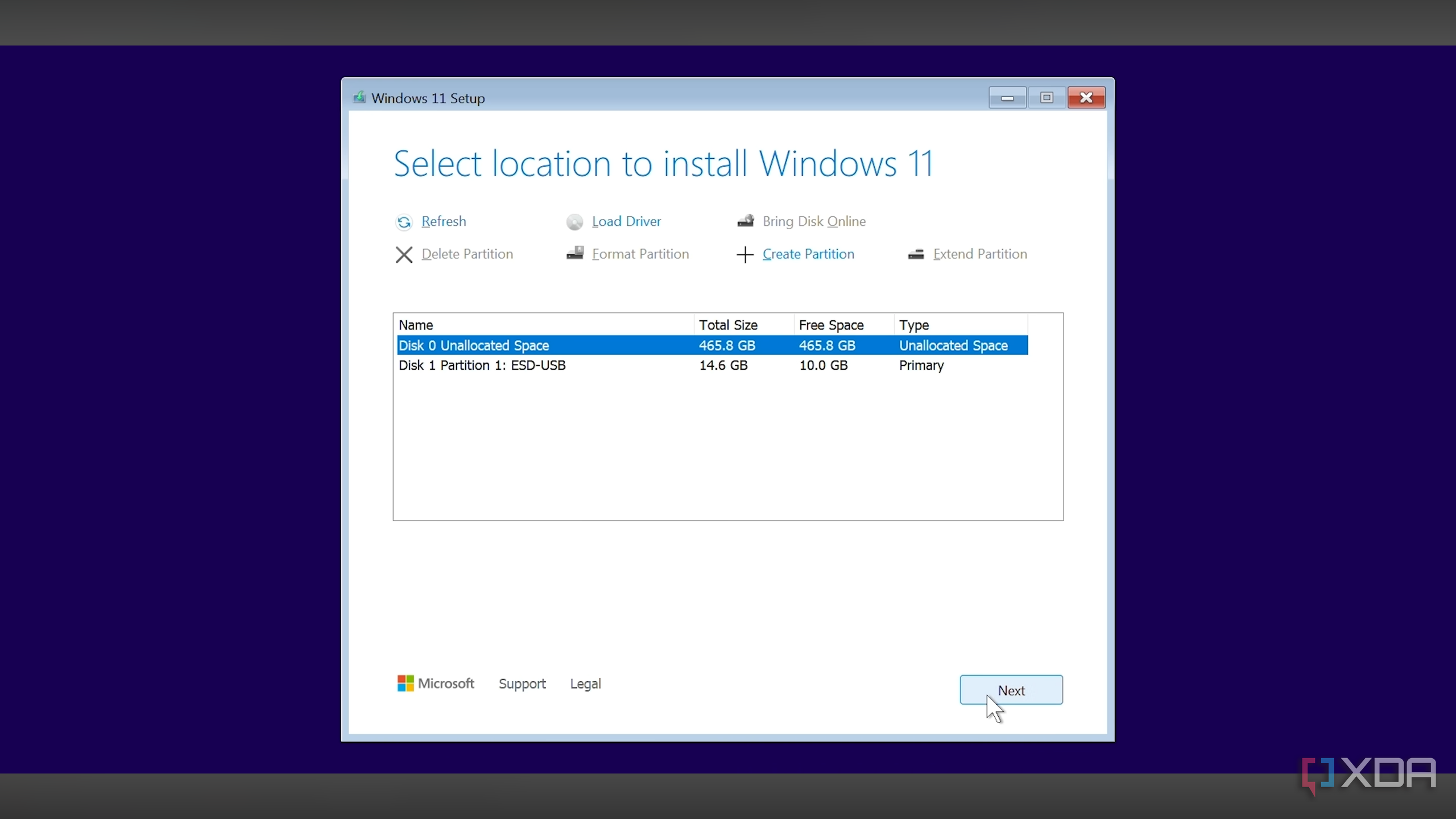Click the Delete Partition X icon
The width and height of the screenshot is (1456, 819).
click(404, 254)
